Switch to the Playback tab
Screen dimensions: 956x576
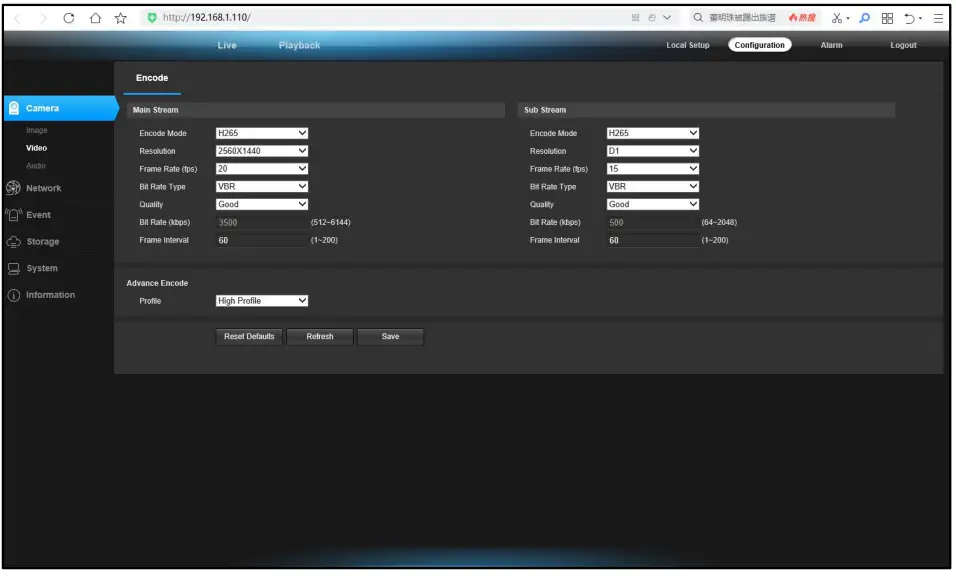click(x=299, y=45)
